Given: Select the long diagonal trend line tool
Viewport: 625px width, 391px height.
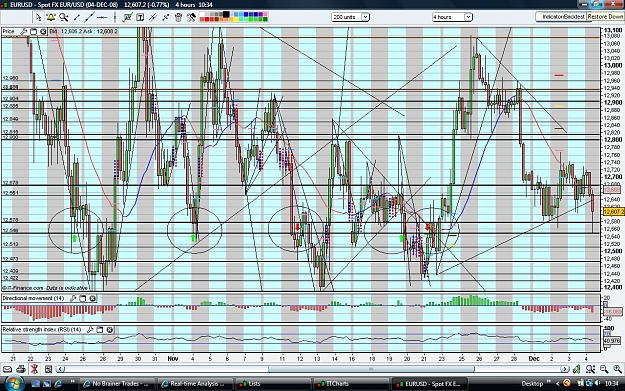Looking at the screenshot, I should coord(89,17).
